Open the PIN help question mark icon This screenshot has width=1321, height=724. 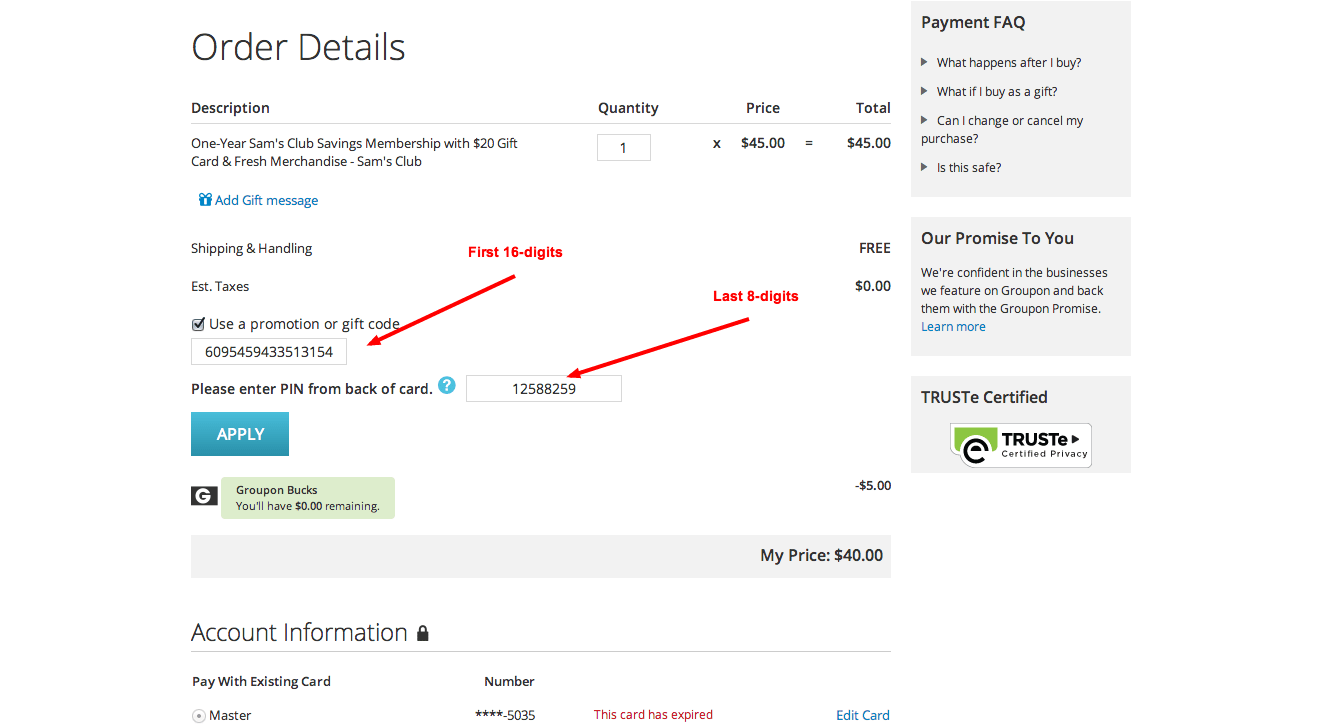click(446, 385)
